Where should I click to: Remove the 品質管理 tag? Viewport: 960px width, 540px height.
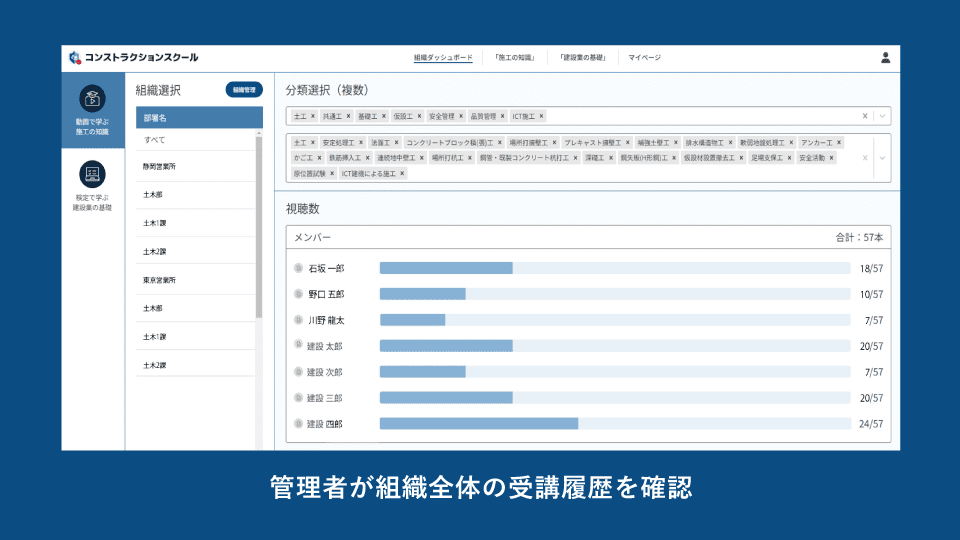pos(503,116)
